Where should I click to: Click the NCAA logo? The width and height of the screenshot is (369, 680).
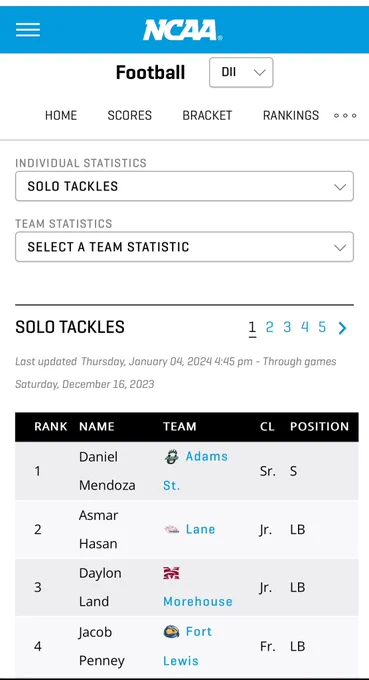pos(183,30)
